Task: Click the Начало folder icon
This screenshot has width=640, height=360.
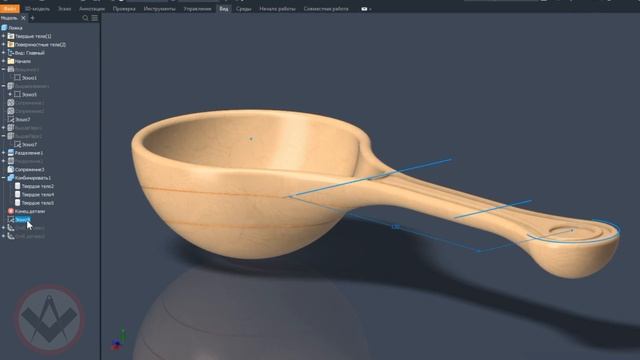Action: (x=11, y=61)
